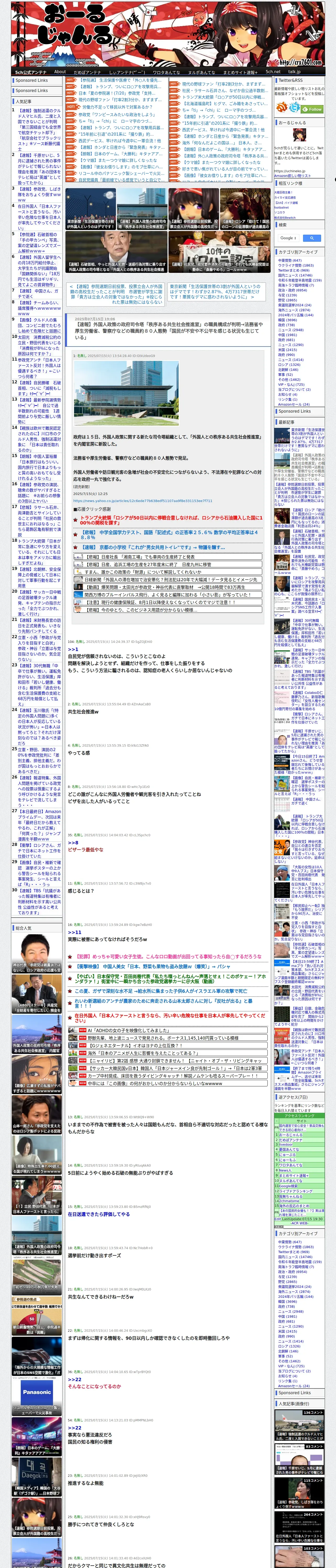Select comment text 選挙前だけ動き出すポーズ

coord(94,1255)
